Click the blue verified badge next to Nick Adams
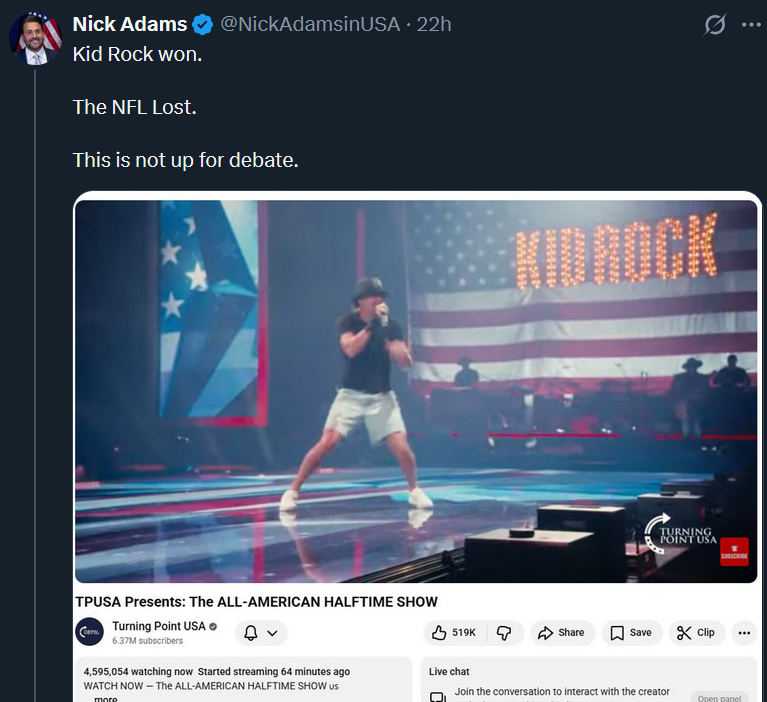This screenshot has width=767, height=702. [203, 24]
